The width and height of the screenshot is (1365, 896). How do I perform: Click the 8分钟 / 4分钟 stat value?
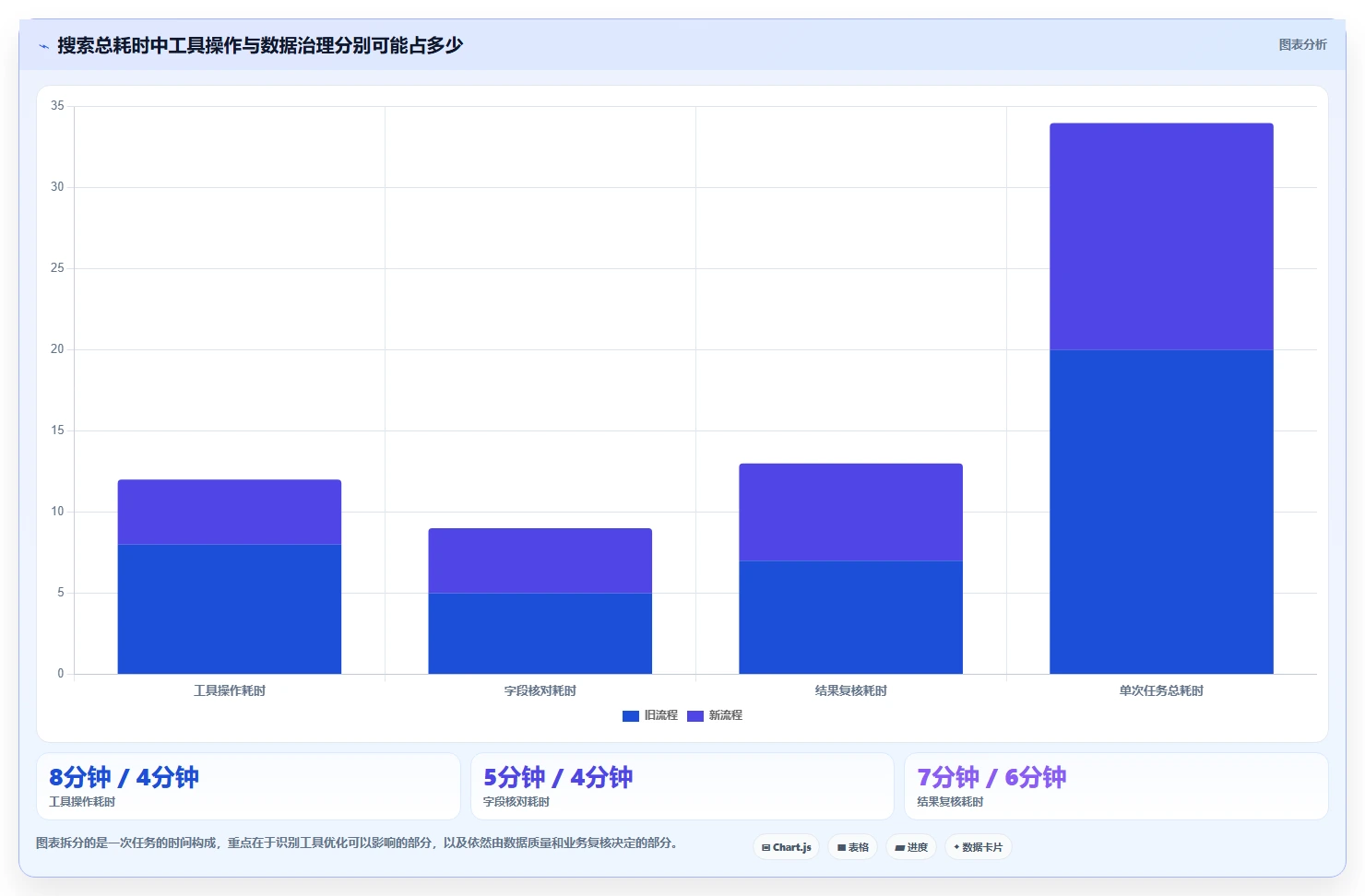(x=124, y=777)
